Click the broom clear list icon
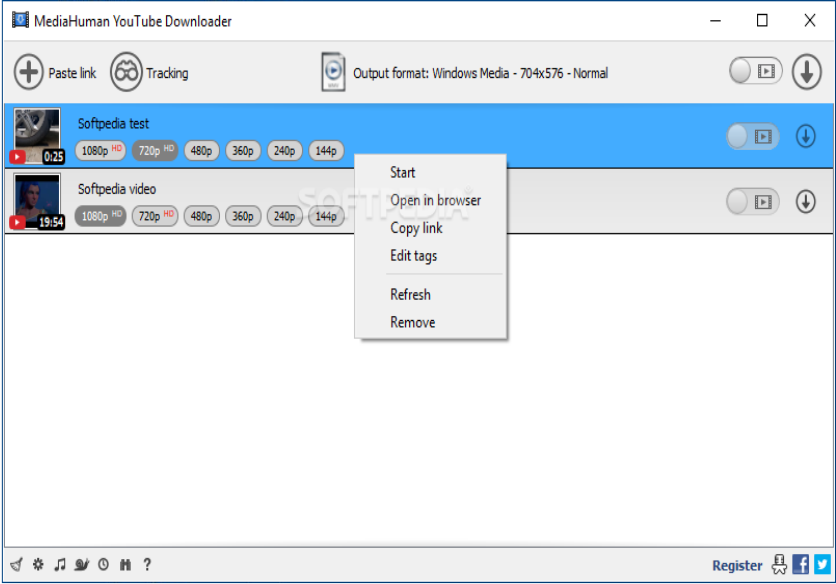This screenshot has height=584, width=836. [17, 564]
